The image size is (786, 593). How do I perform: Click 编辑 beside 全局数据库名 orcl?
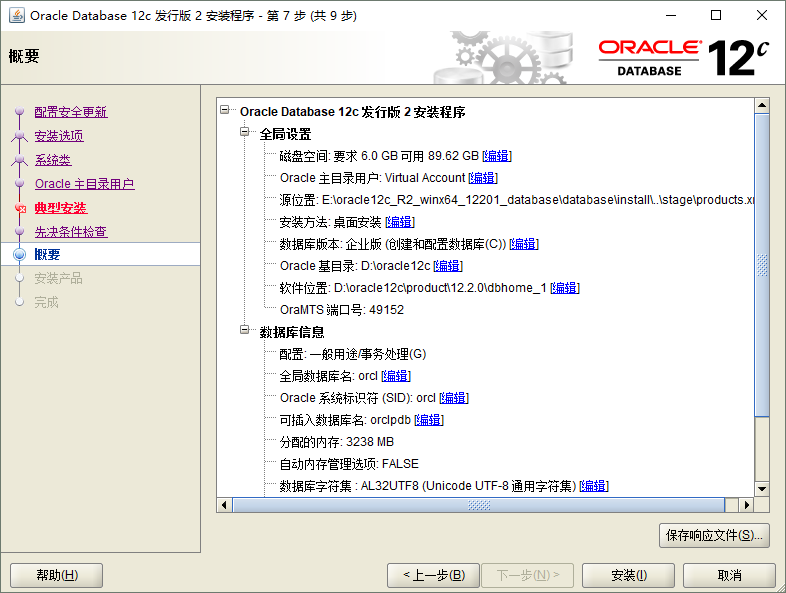[x=396, y=376]
